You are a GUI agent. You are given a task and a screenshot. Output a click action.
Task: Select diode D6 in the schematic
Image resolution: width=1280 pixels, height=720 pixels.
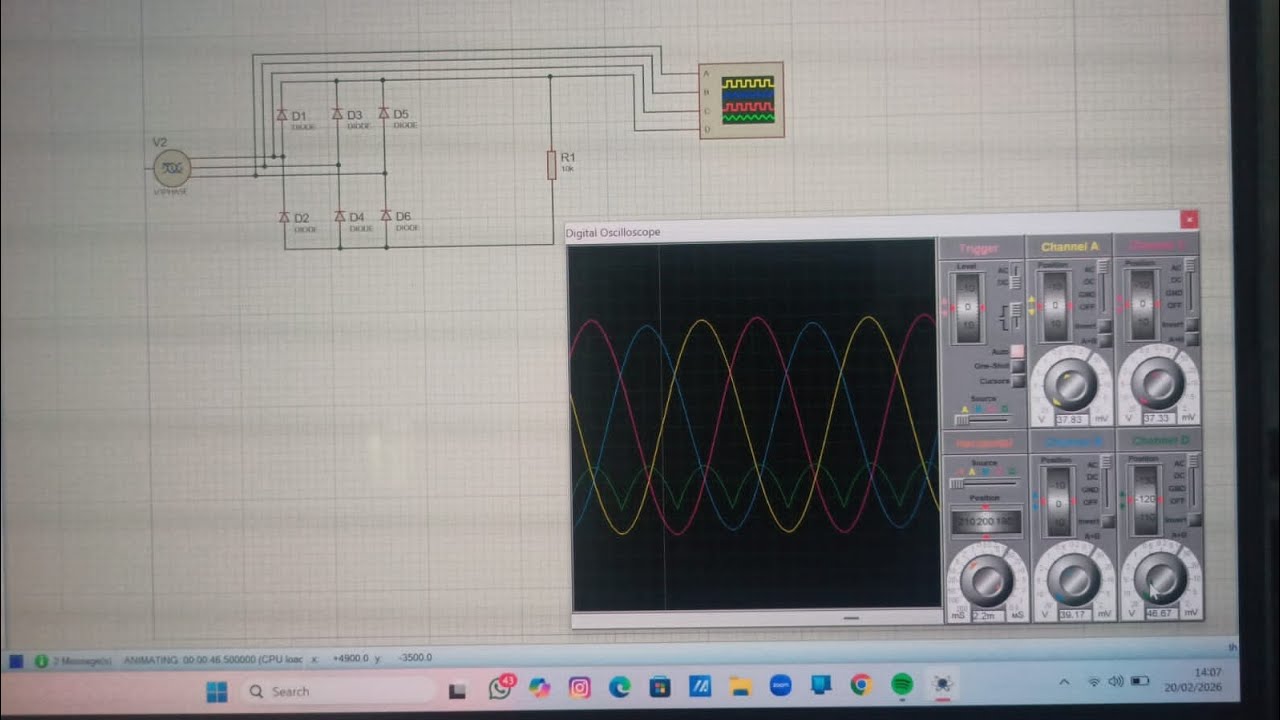(386, 216)
